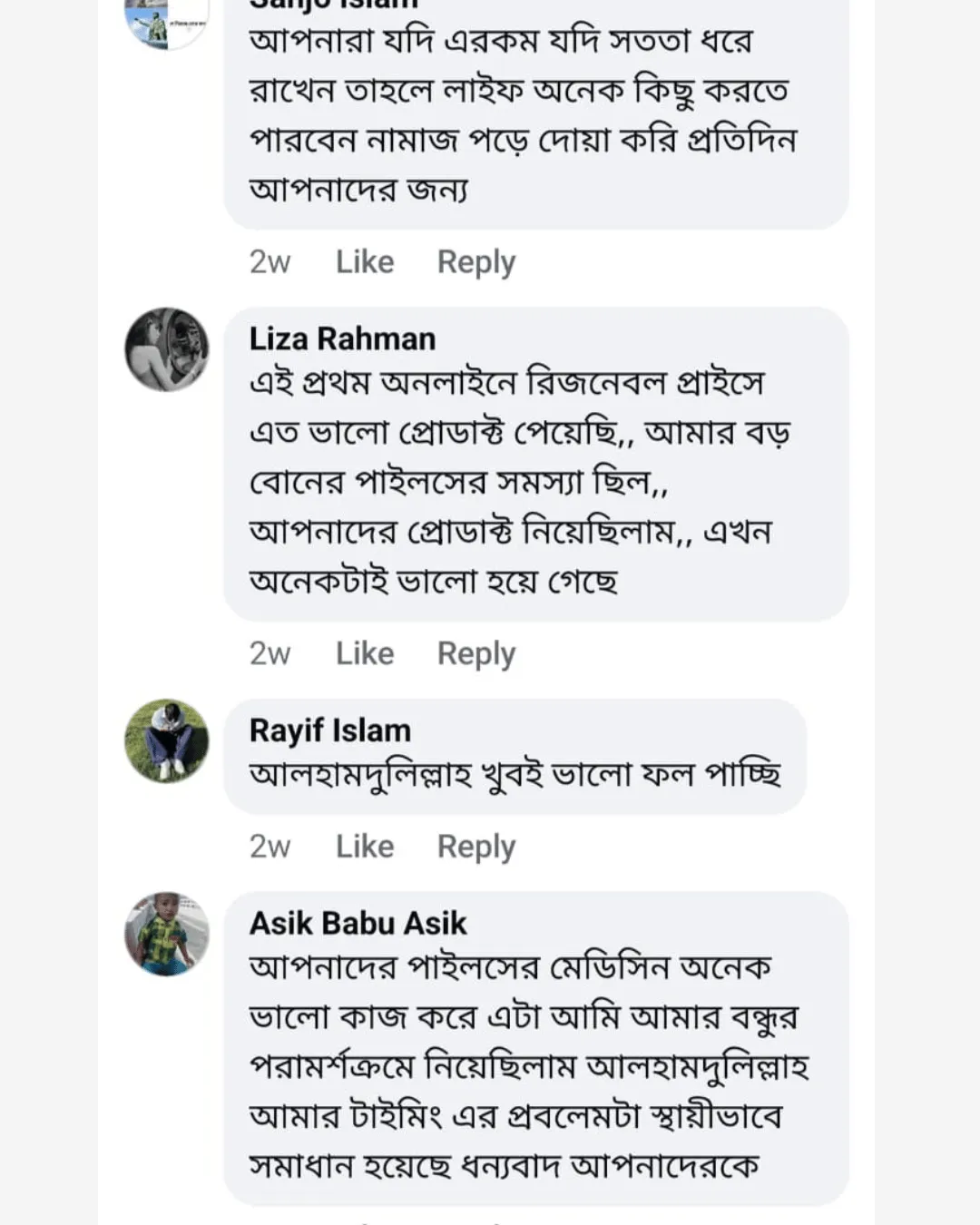Image resolution: width=980 pixels, height=1225 pixels.
Task: Like Rayif Islam's comment
Action: [x=365, y=846]
